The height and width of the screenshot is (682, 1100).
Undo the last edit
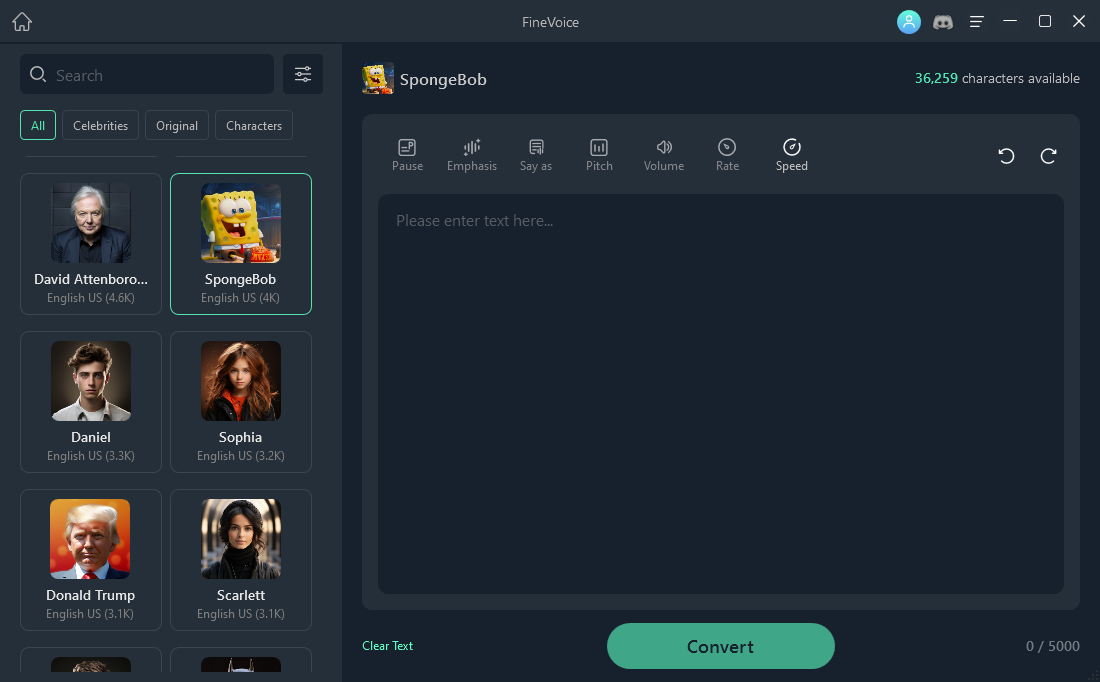(1007, 156)
